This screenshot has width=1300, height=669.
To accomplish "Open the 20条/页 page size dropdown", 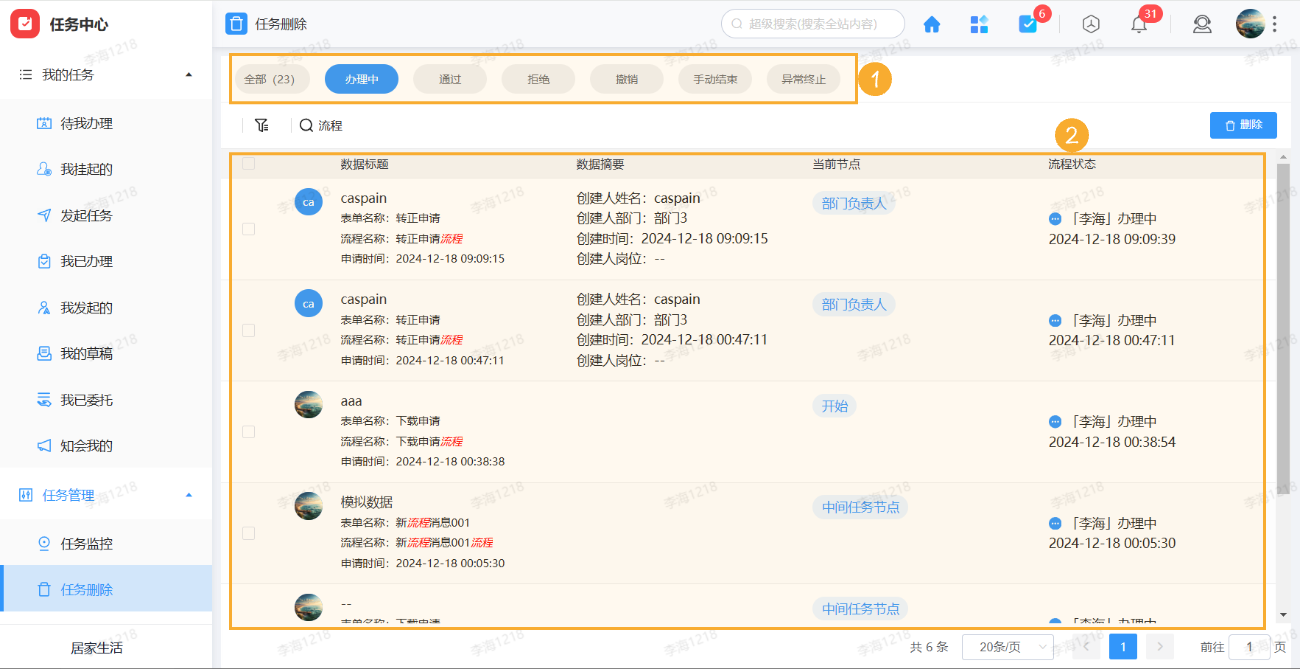I will (x=1007, y=646).
